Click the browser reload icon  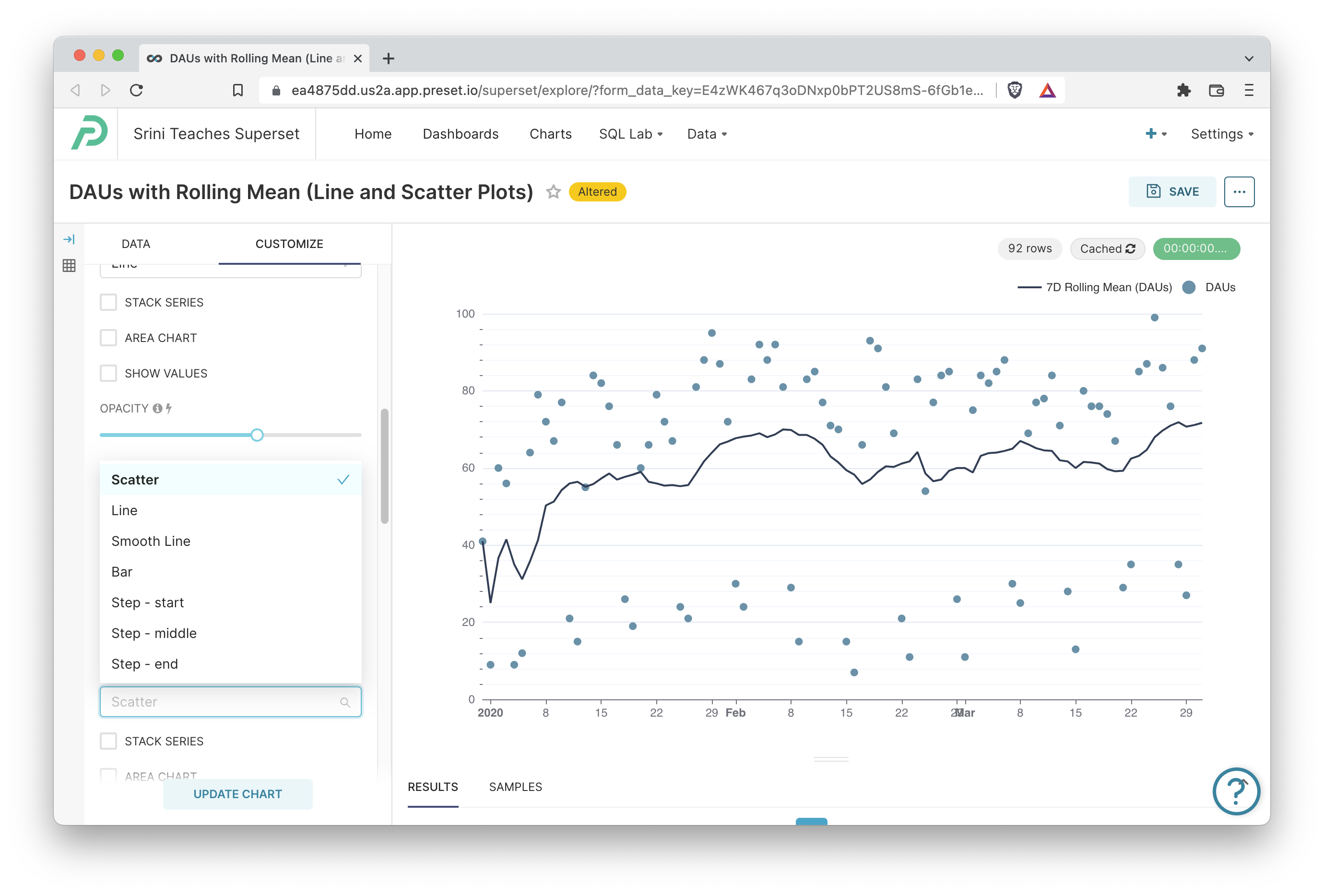(136, 90)
